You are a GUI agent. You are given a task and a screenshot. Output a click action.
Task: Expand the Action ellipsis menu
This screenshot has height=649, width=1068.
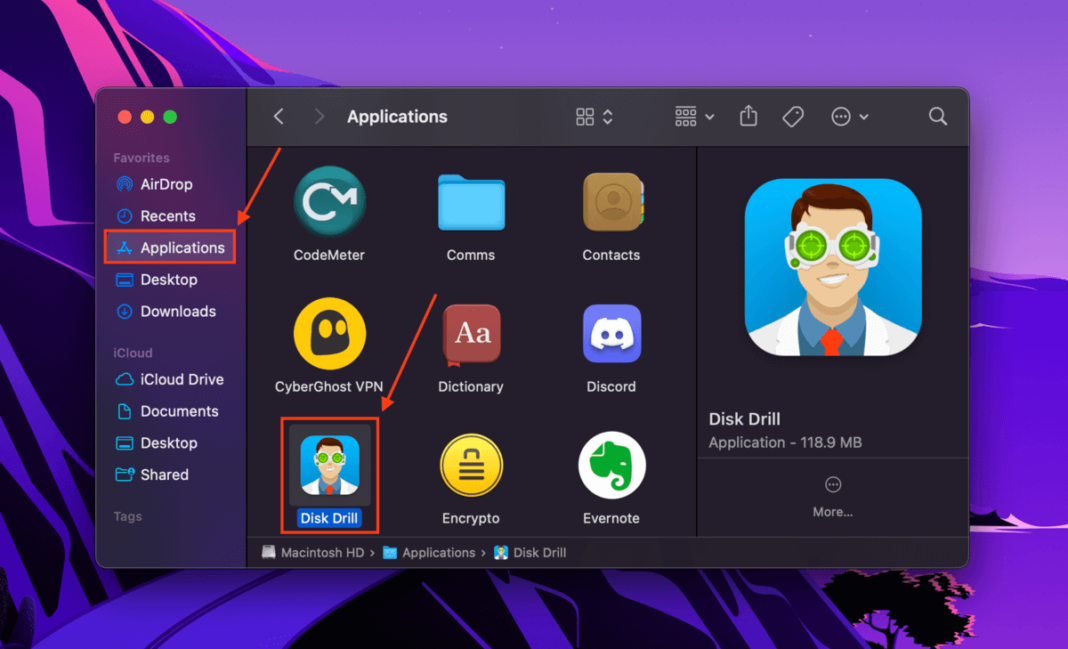point(850,117)
